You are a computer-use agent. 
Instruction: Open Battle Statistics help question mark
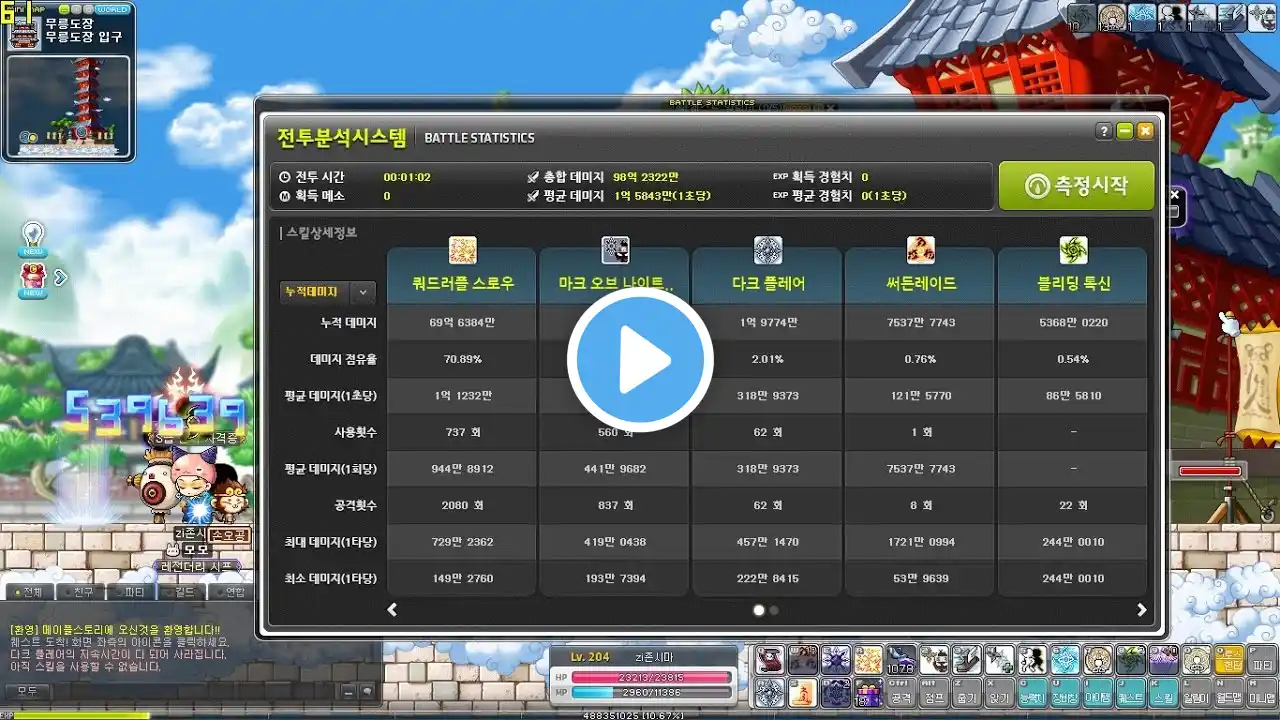pyautogui.click(x=1104, y=131)
